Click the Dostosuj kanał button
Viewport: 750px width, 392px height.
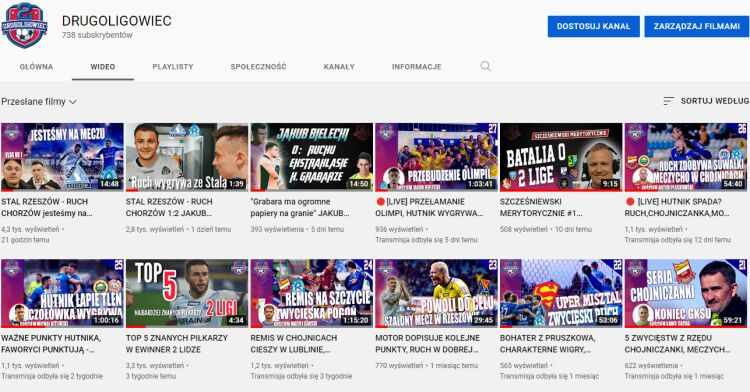(594, 26)
